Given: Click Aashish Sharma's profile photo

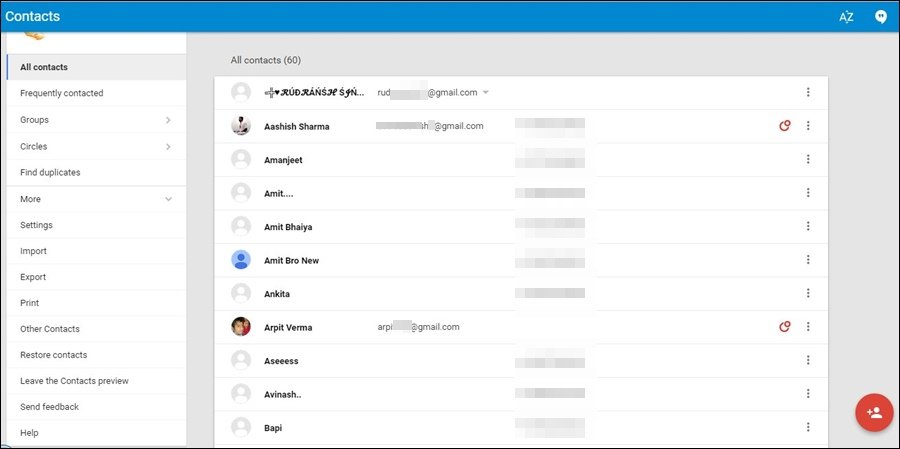Looking at the screenshot, I should click(x=241, y=126).
